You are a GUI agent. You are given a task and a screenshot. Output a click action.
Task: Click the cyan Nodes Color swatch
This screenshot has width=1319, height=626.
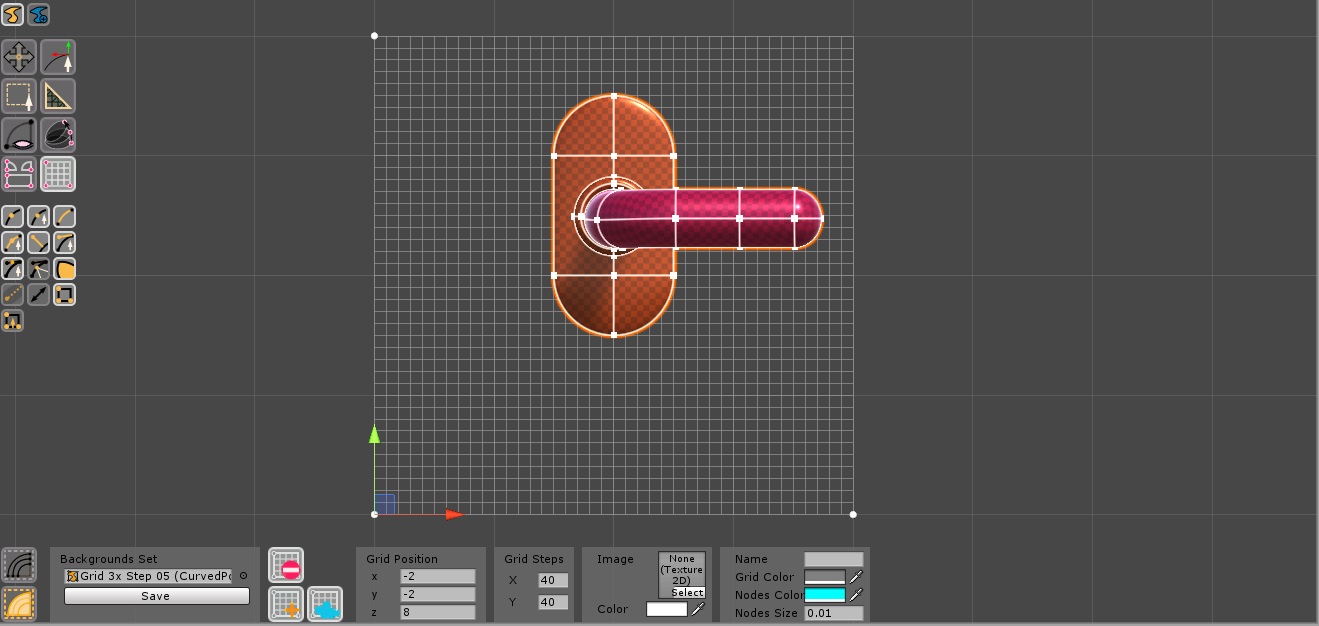point(825,596)
